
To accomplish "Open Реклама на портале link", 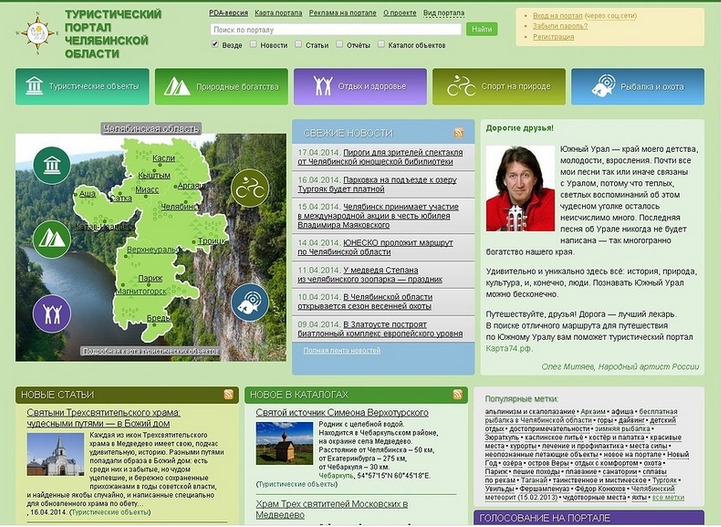I will click(343, 13).
